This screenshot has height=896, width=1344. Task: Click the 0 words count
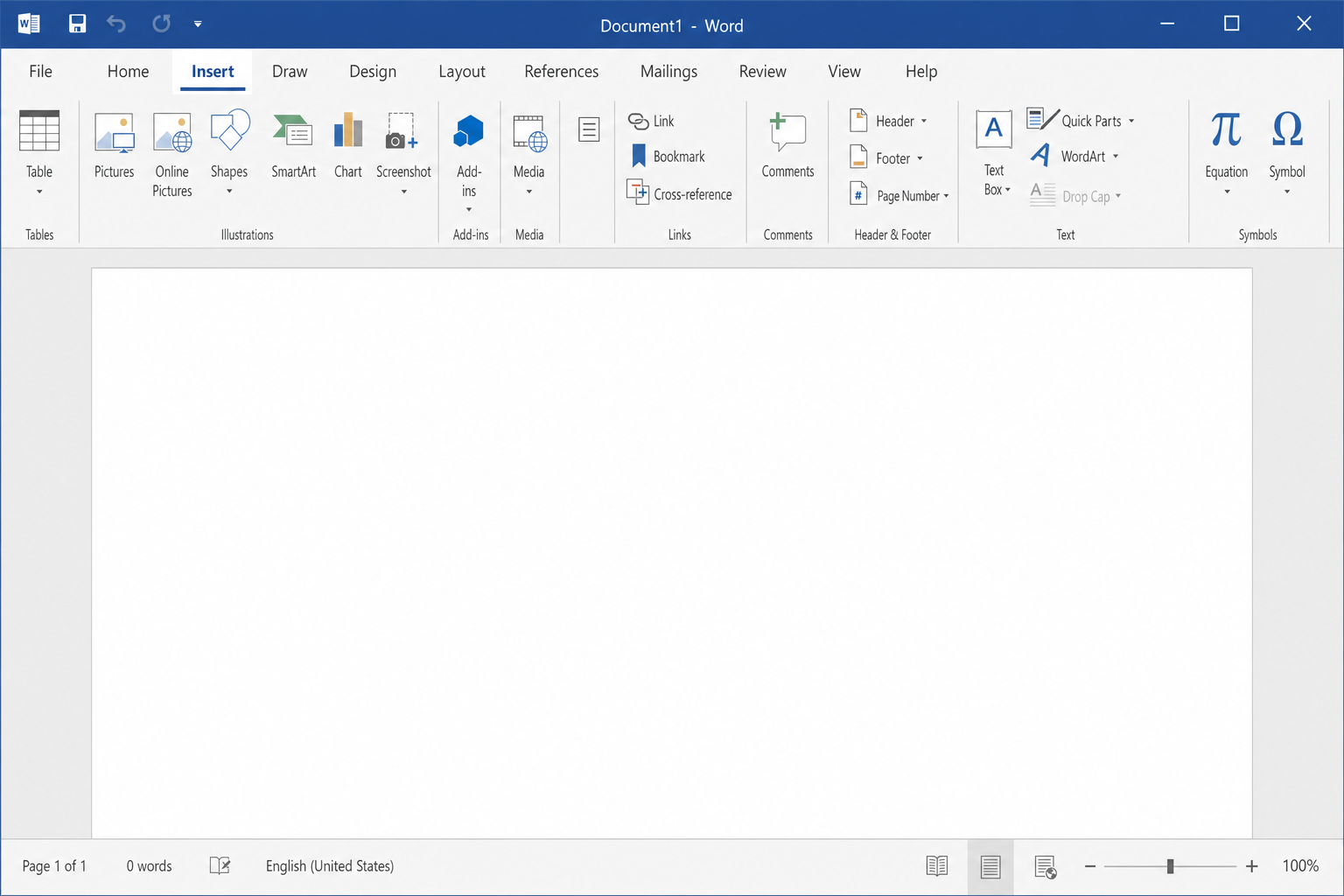point(149,866)
